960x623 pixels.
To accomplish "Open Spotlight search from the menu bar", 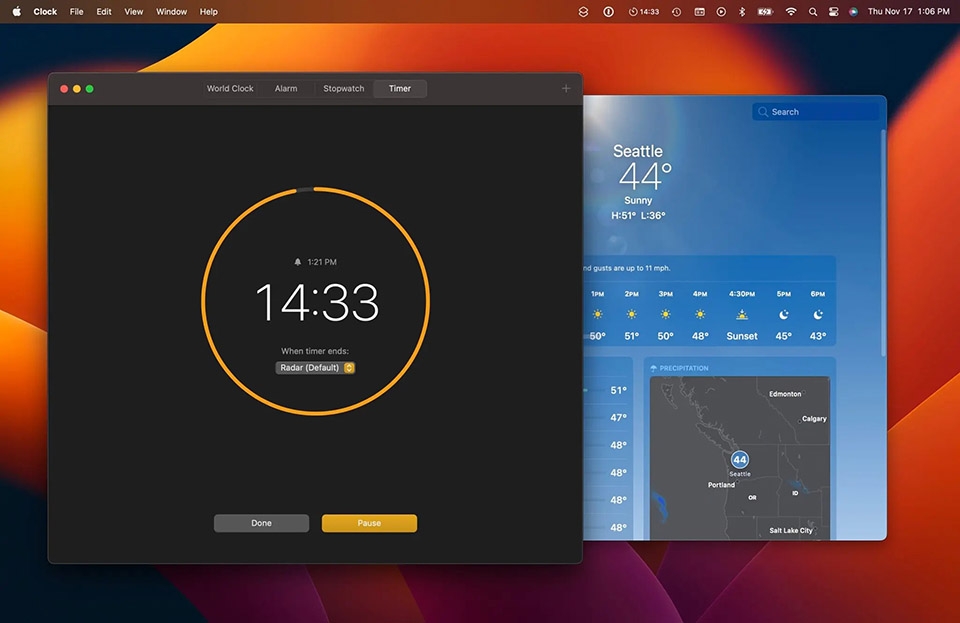I will coord(812,12).
